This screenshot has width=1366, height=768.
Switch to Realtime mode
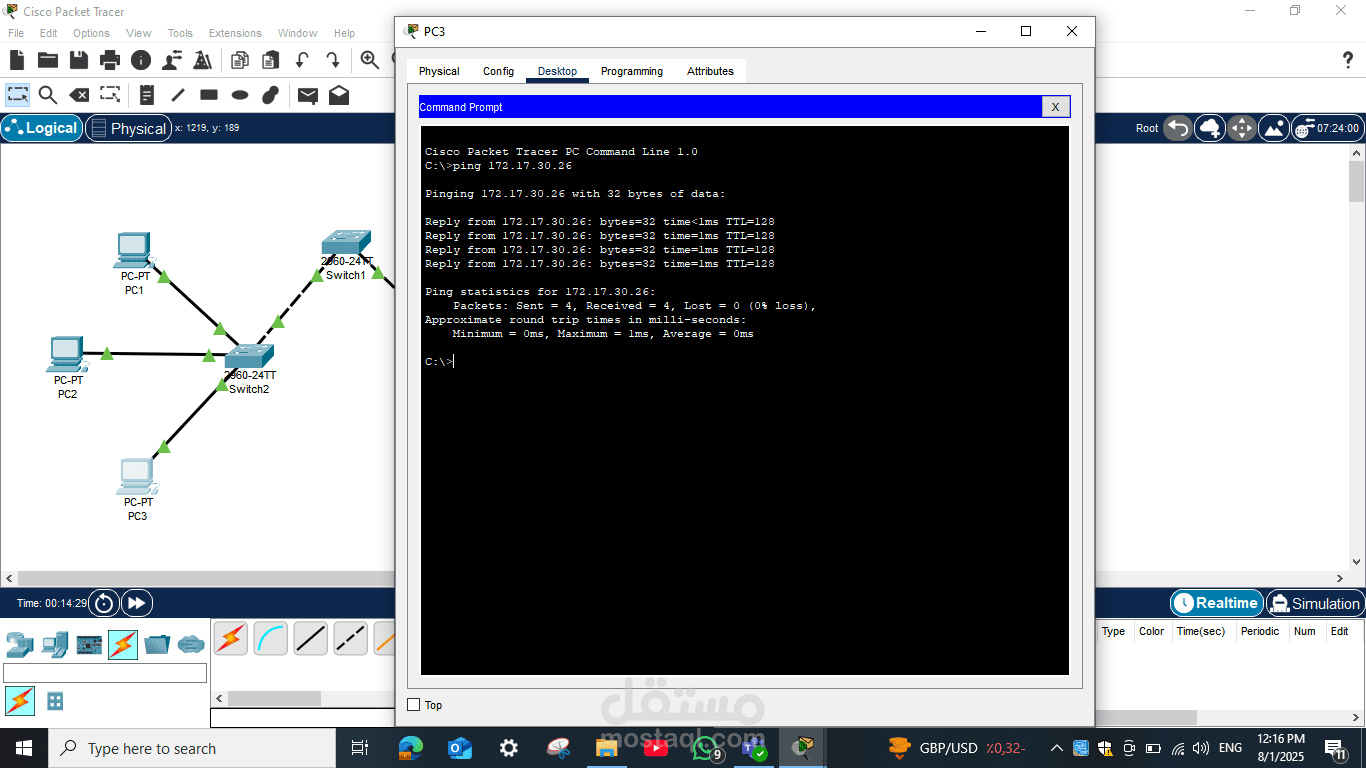point(1216,603)
